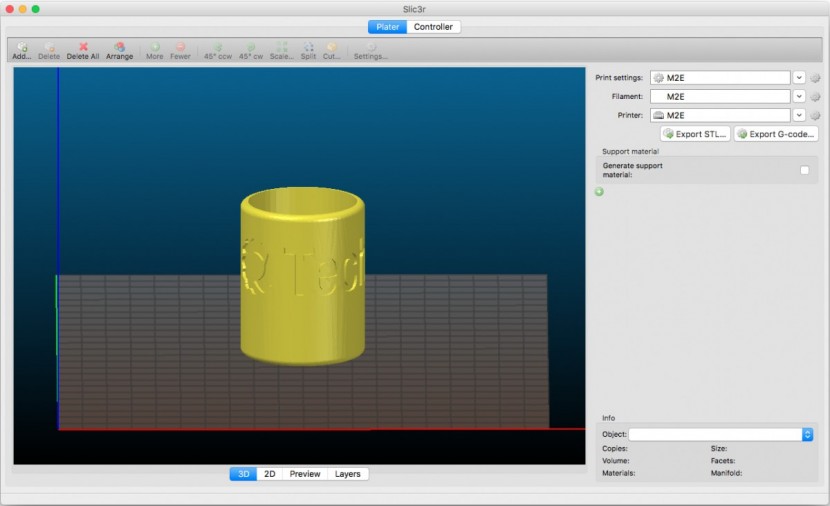Select the Preview view tab
This screenshot has height=506, width=830.
[305, 474]
